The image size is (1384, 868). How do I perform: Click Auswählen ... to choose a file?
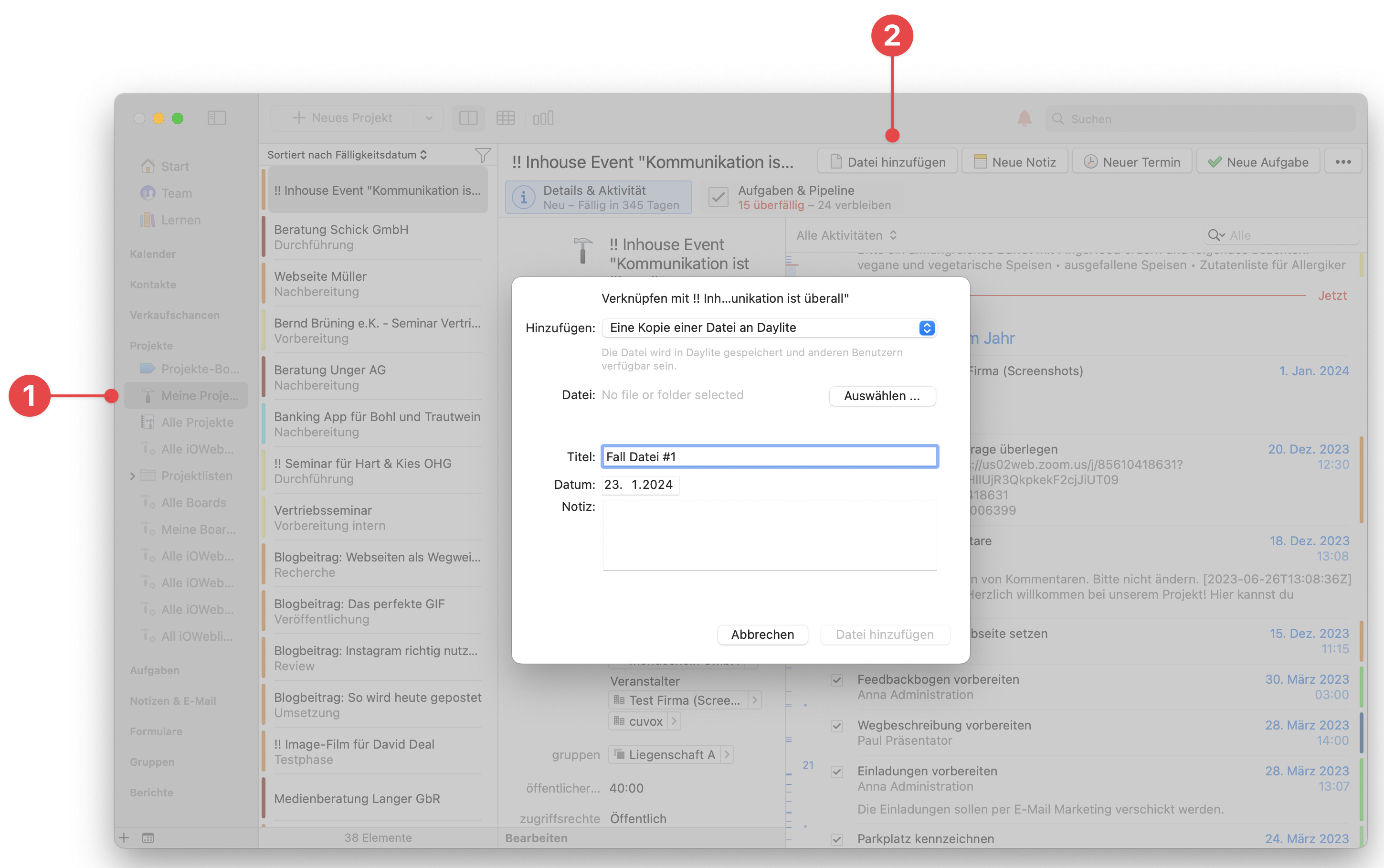[x=882, y=396]
